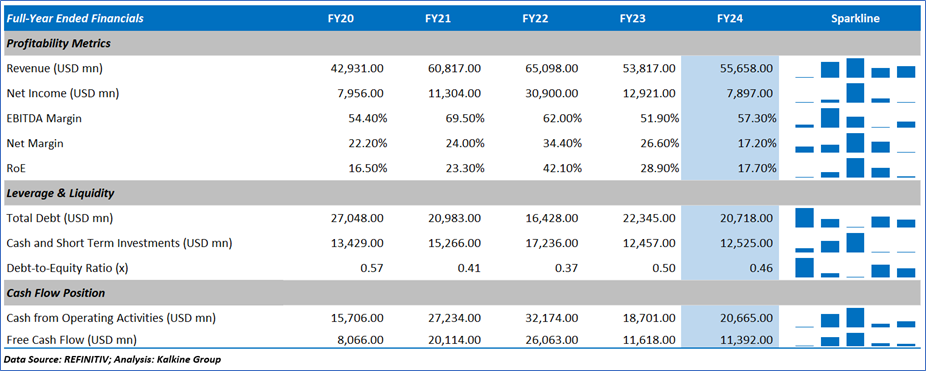The image size is (926, 371).
Task: Select FY21 EBITDA Margin value 69.50%
Action: 464,118
